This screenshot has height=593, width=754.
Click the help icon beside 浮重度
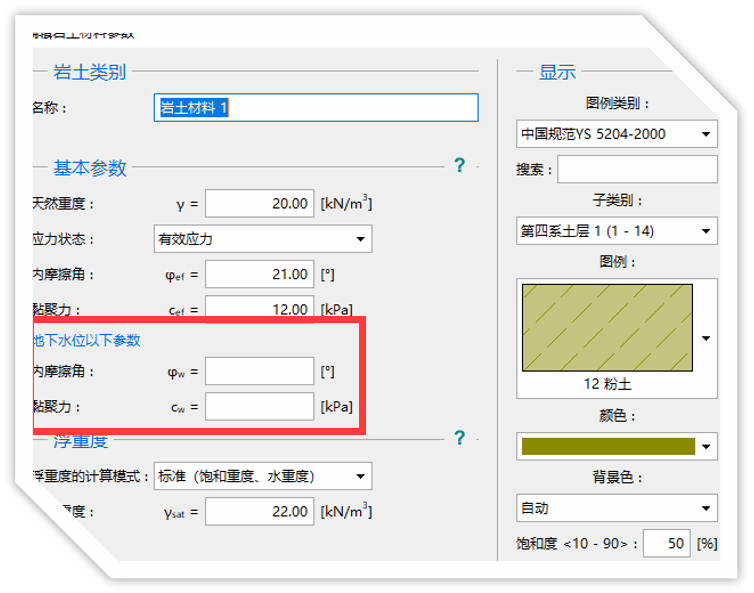coord(460,438)
